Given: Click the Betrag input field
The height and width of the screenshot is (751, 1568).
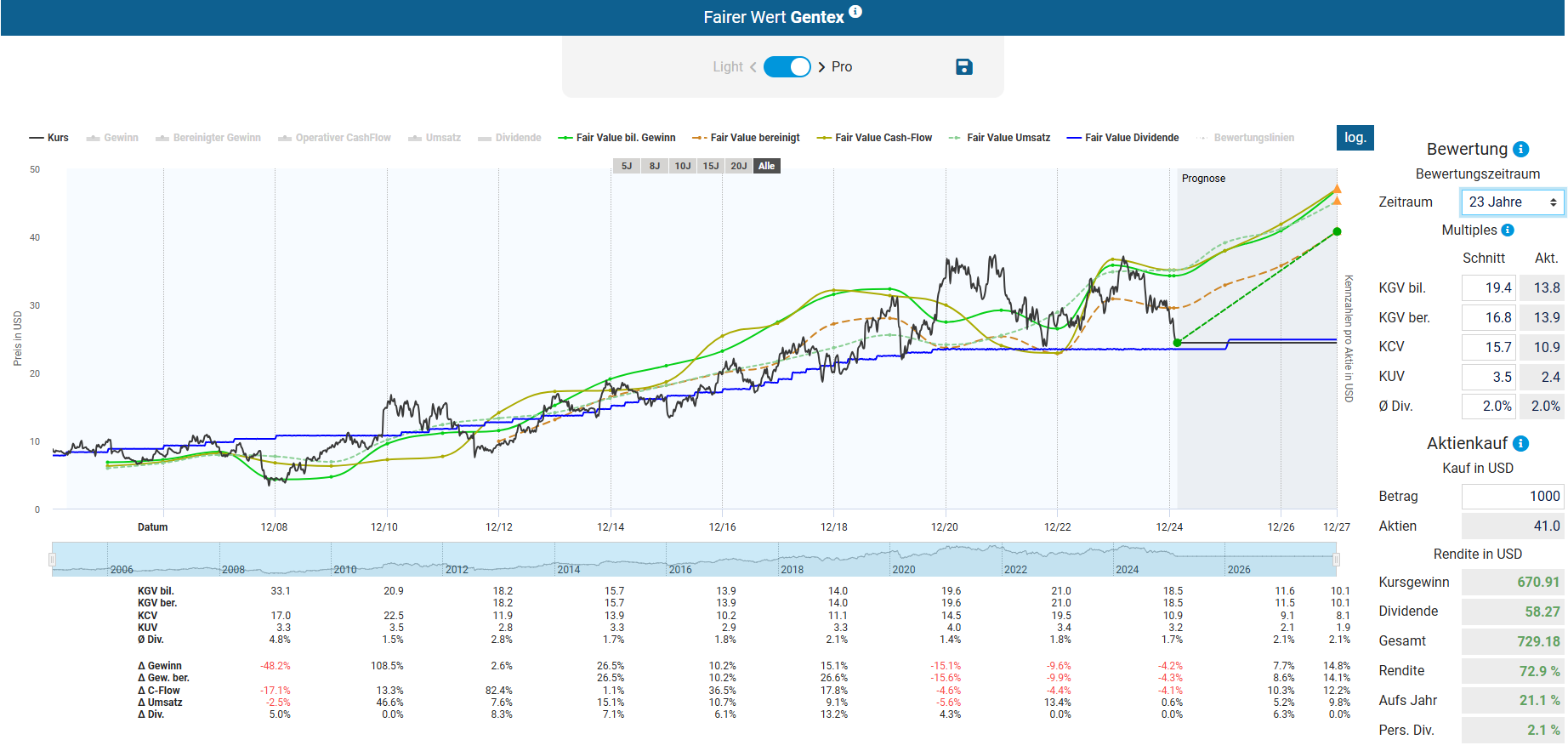Looking at the screenshot, I should pyautogui.click(x=1512, y=497).
